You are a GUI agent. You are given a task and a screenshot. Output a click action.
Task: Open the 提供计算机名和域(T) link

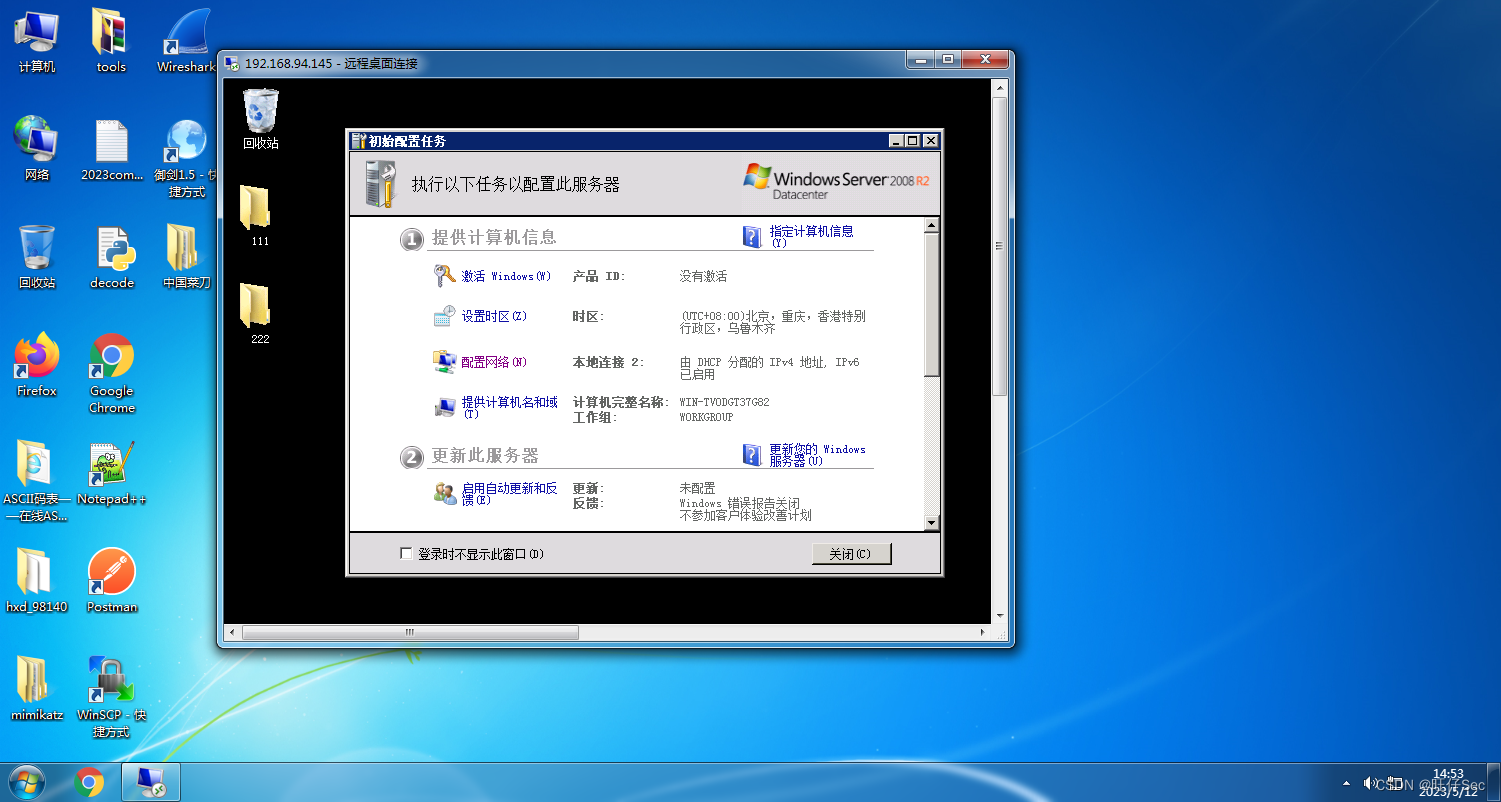point(510,407)
